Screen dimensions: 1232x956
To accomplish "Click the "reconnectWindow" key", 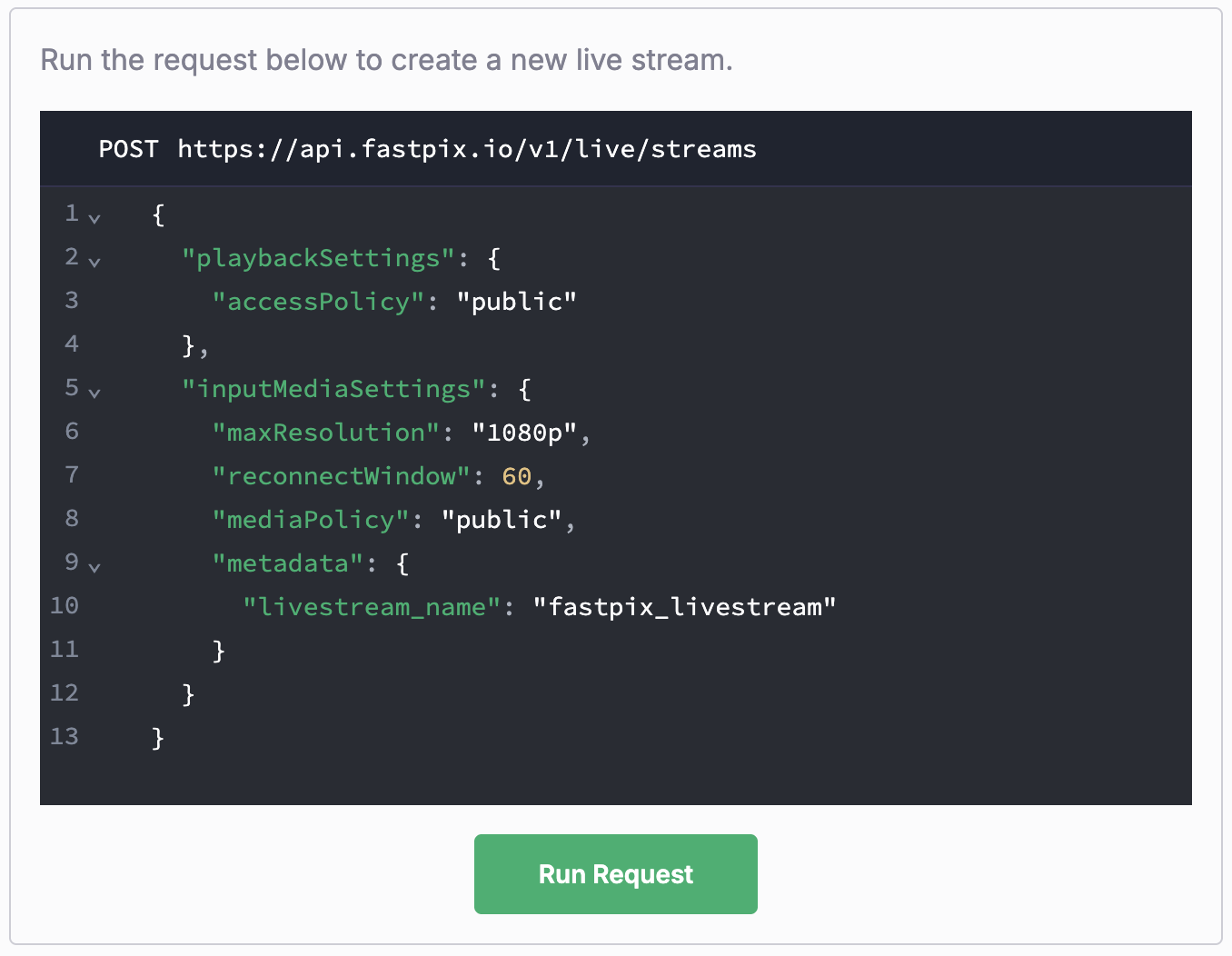I will tap(342, 476).
